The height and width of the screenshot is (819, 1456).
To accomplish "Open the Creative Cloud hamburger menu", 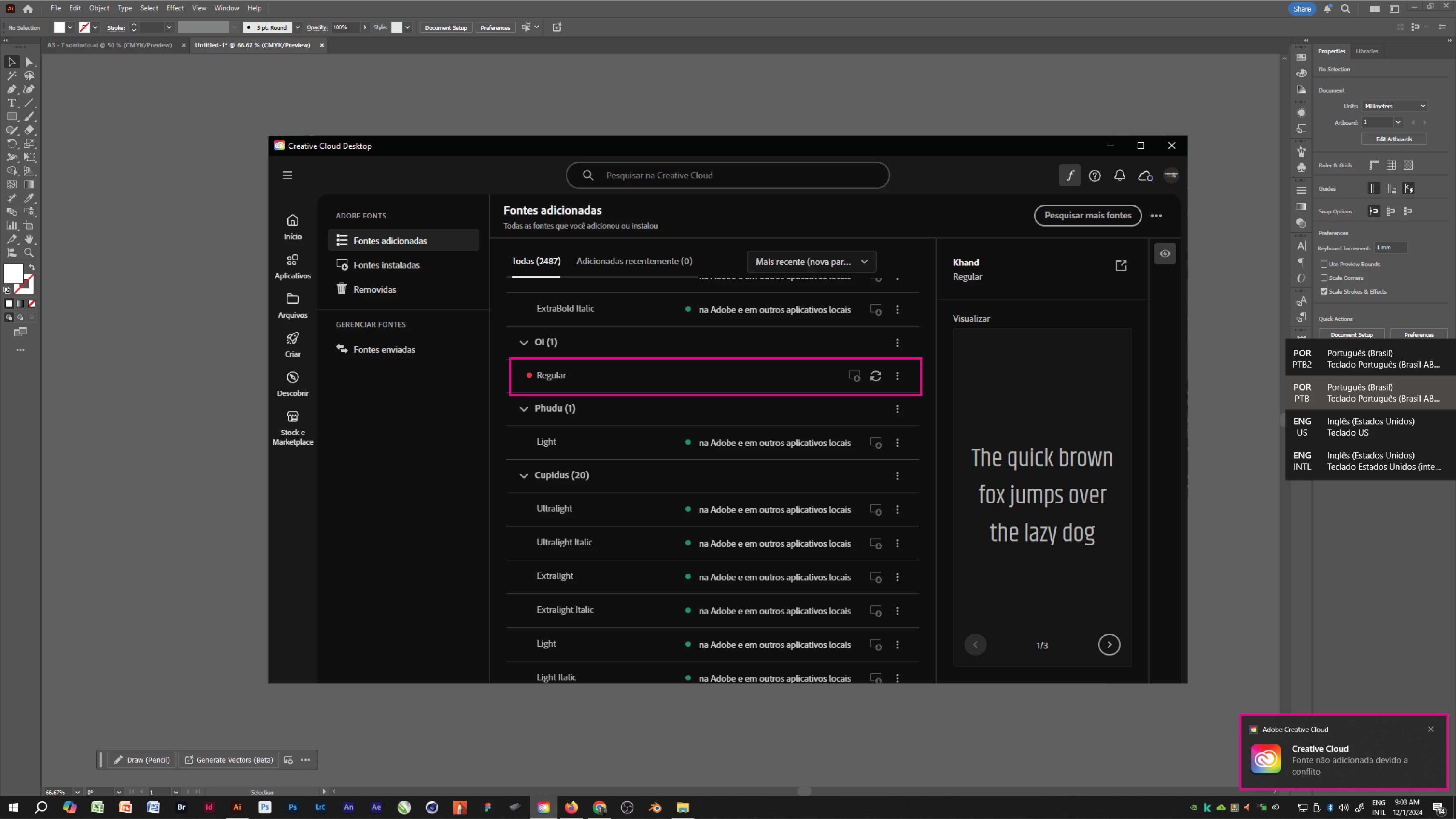I will (x=287, y=175).
